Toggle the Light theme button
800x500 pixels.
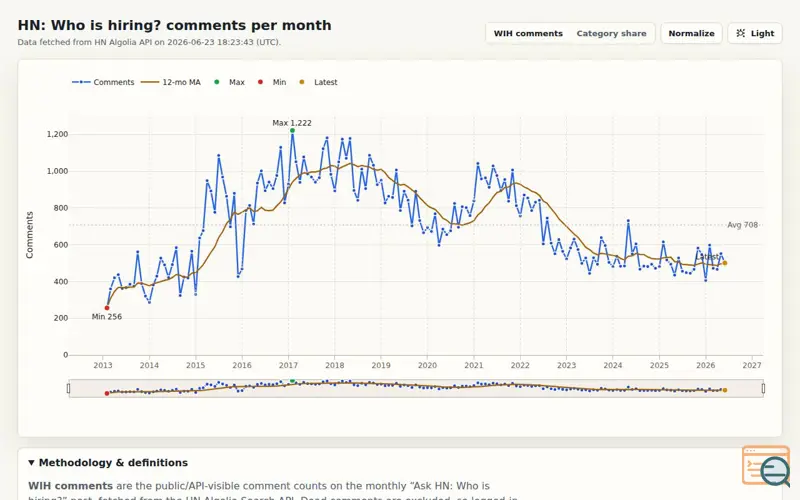(755, 33)
